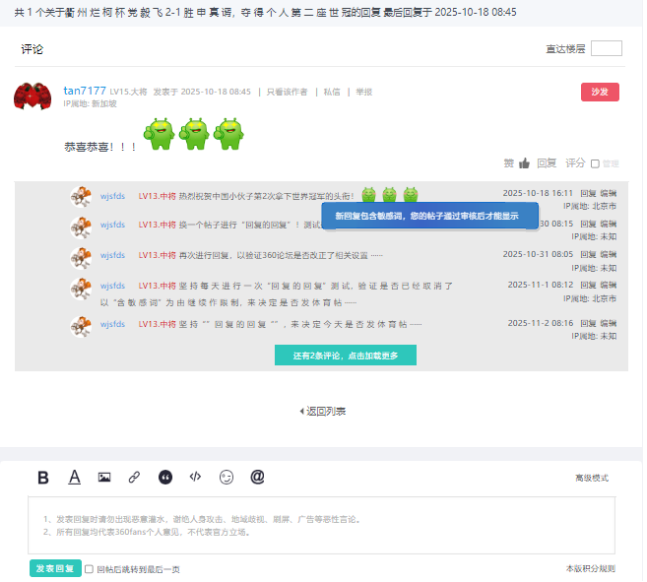The height and width of the screenshot is (582, 647).
Task: Insert a quote block via quote icon
Action: (x=165, y=478)
